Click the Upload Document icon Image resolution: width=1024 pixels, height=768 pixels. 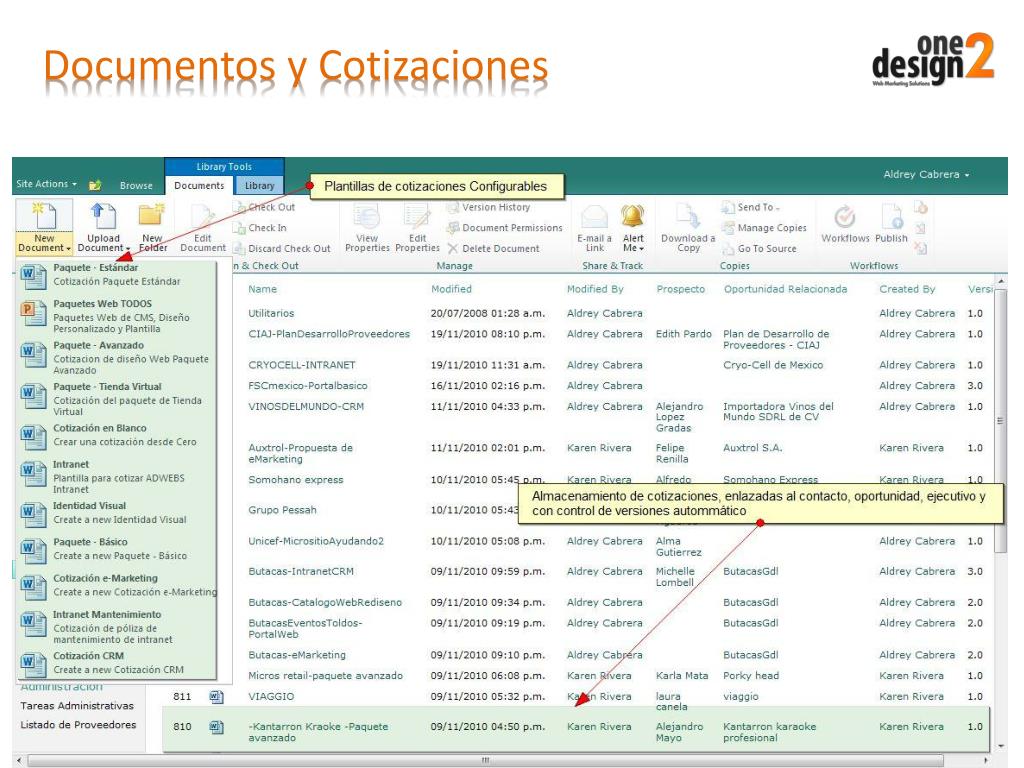(x=103, y=217)
